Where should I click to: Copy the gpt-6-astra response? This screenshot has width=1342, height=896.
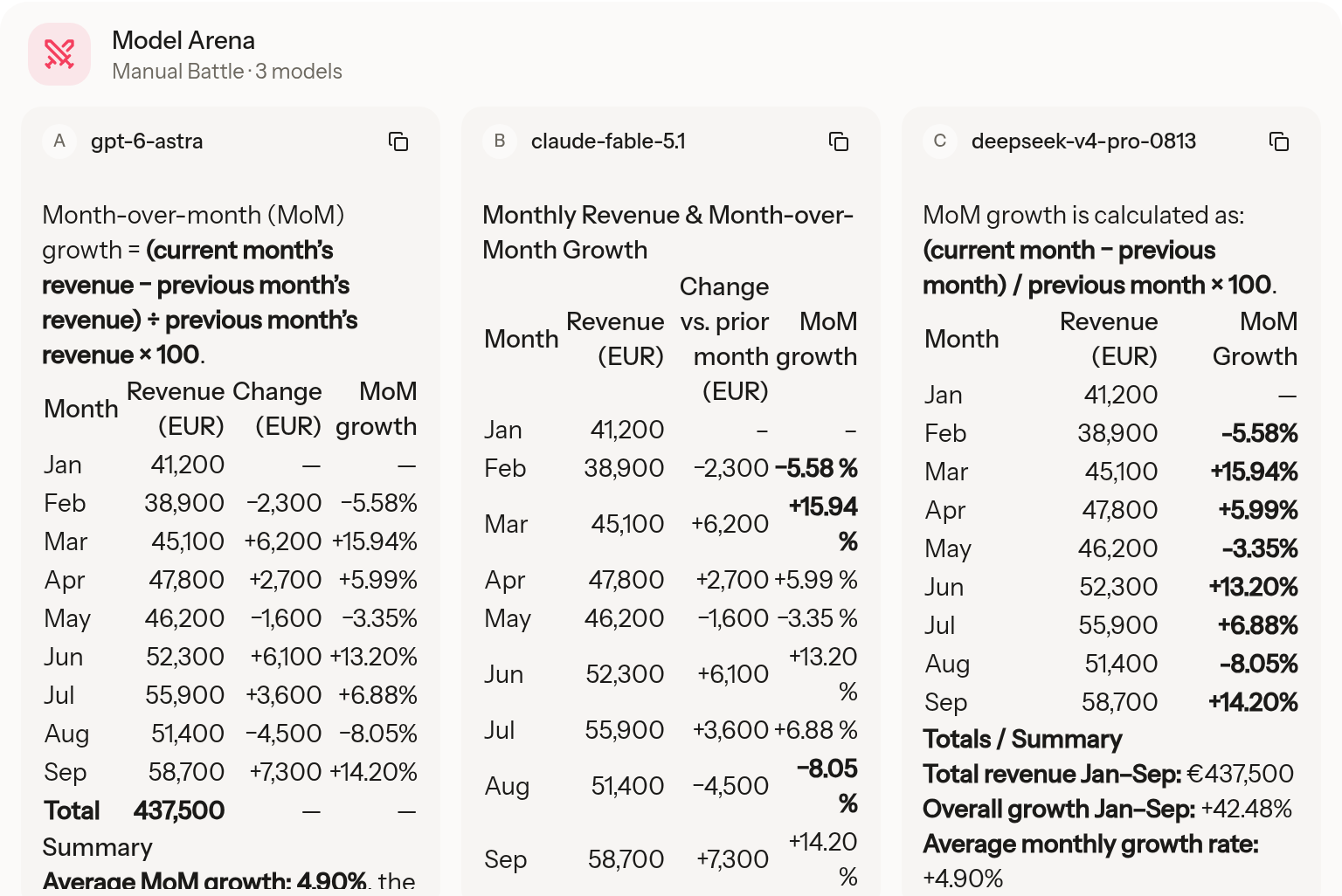(x=398, y=141)
